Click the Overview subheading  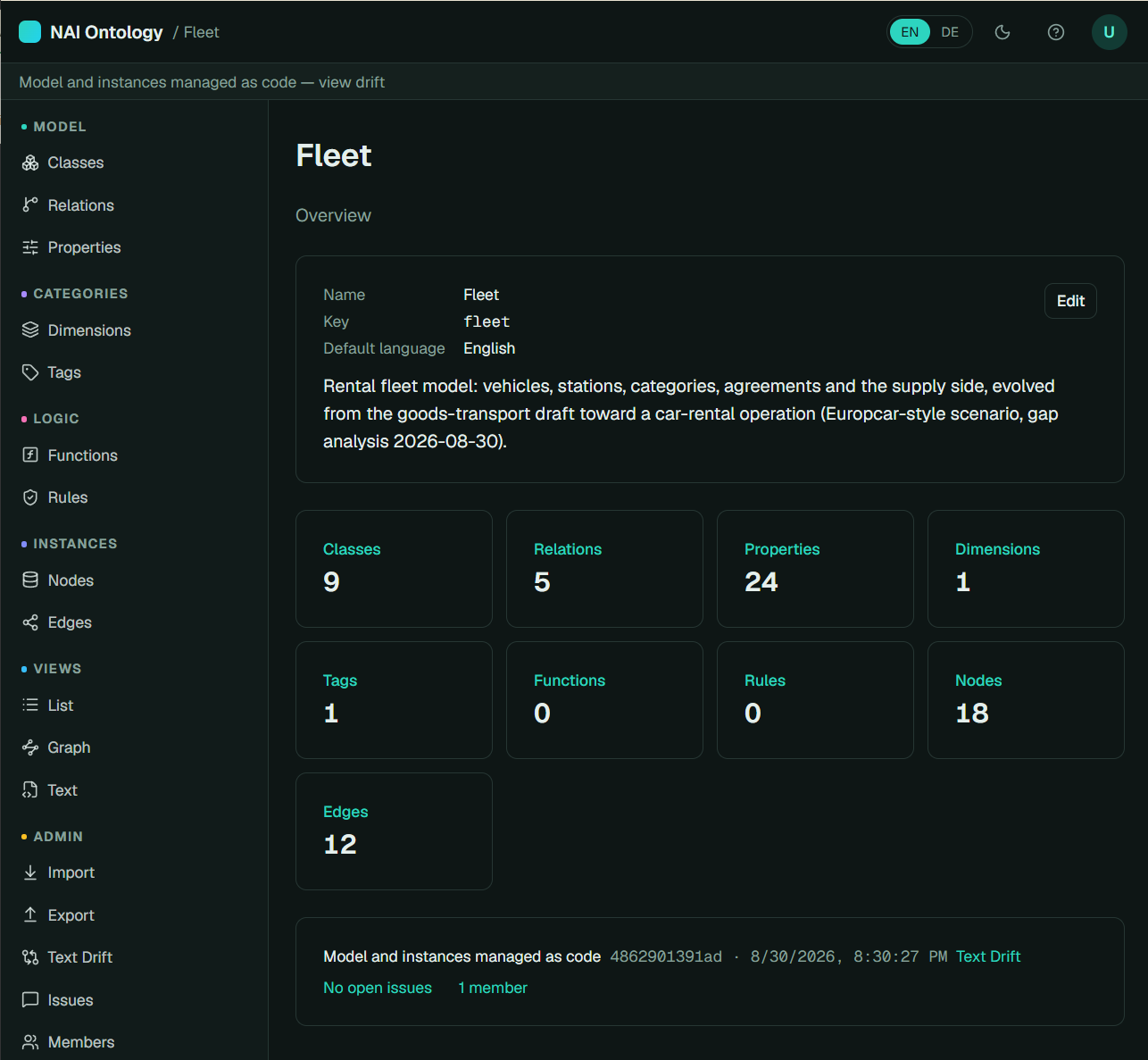333,215
